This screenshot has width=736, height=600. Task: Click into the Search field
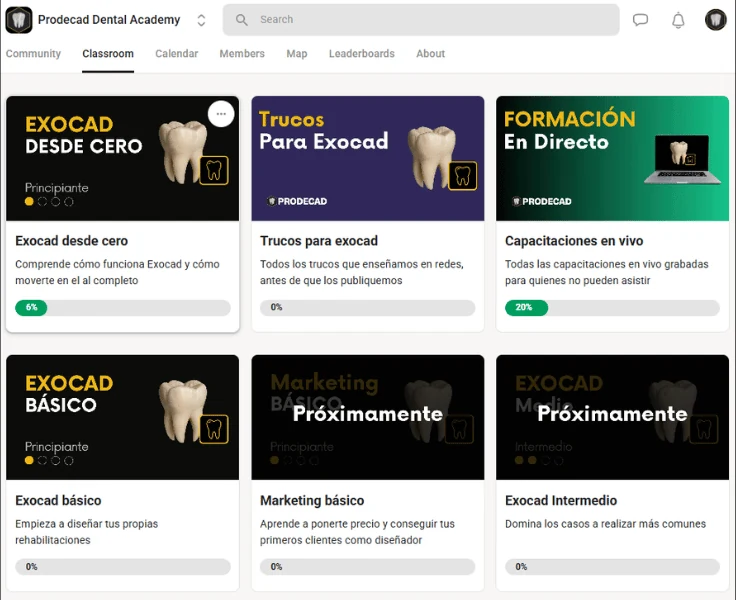pos(421,20)
